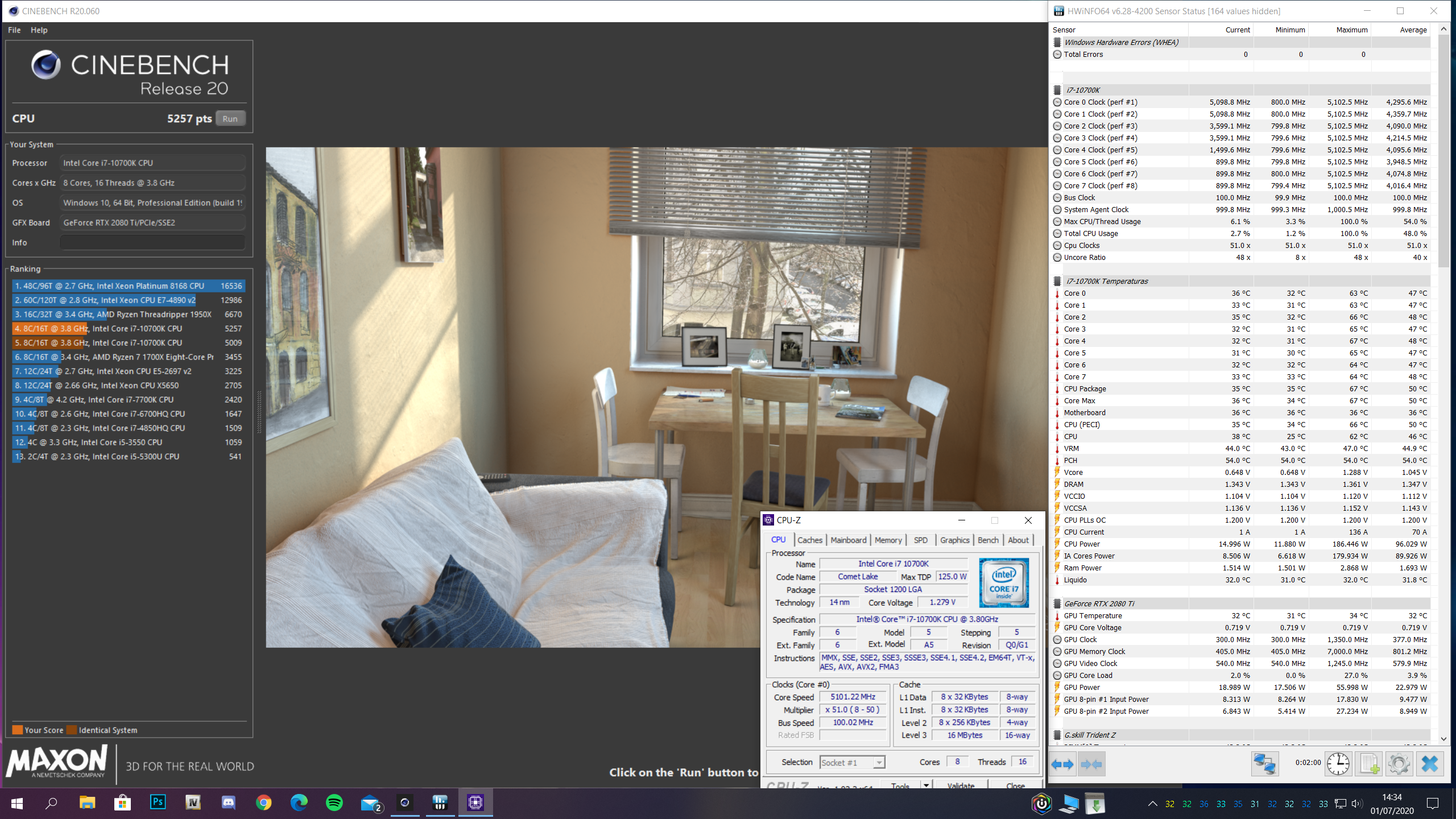The width and height of the screenshot is (1456, 819).
Task: Open File Explorer from the taskbar
Action: click(x=87, y=803)
